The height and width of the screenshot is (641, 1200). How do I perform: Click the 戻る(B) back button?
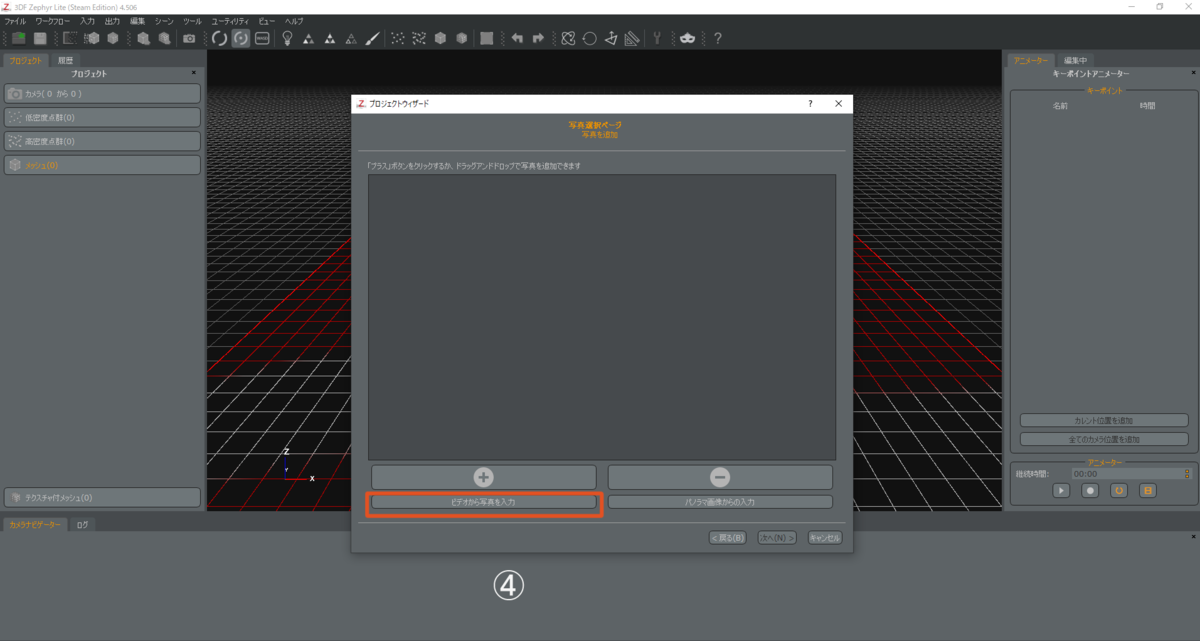728,538
